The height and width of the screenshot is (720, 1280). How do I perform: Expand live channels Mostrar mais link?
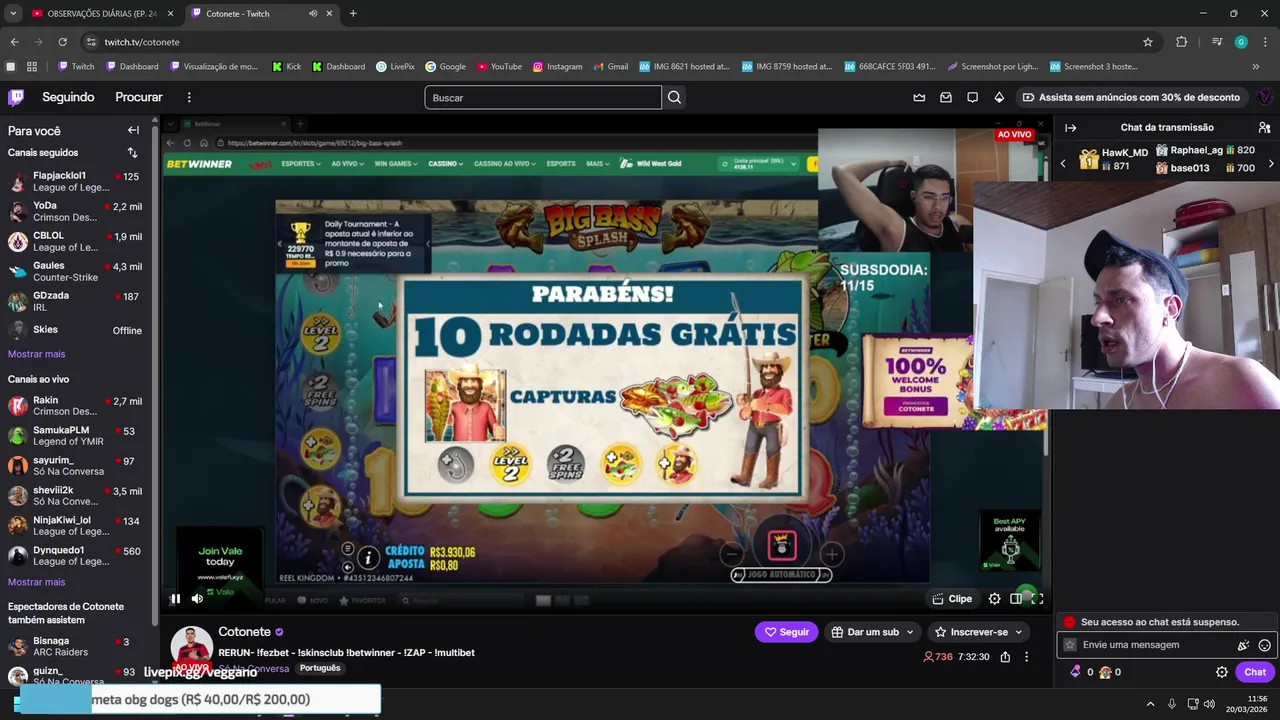[x=36, y=582]
